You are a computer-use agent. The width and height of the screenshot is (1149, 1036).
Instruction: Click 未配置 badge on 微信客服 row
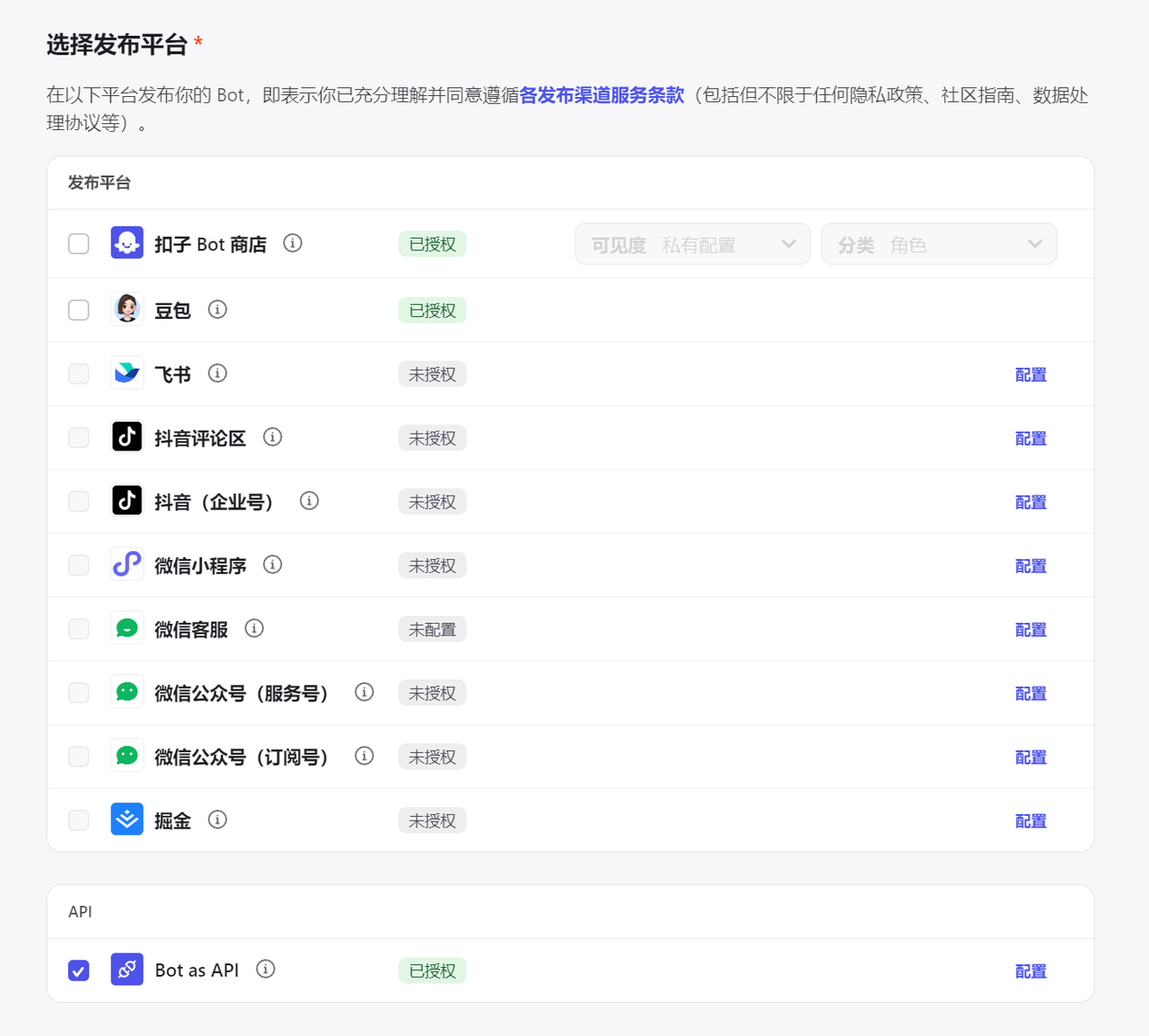pos(433,629)
